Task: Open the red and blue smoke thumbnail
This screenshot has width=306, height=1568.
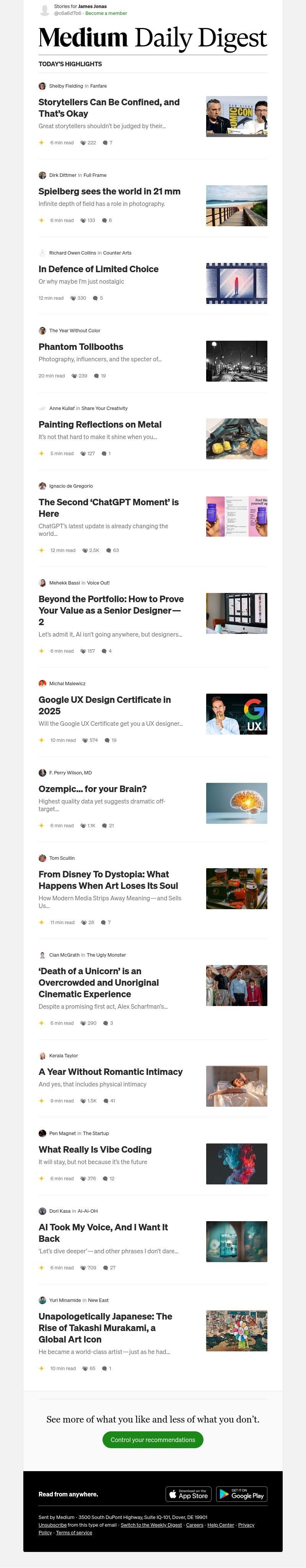Action: (237, 1164)
